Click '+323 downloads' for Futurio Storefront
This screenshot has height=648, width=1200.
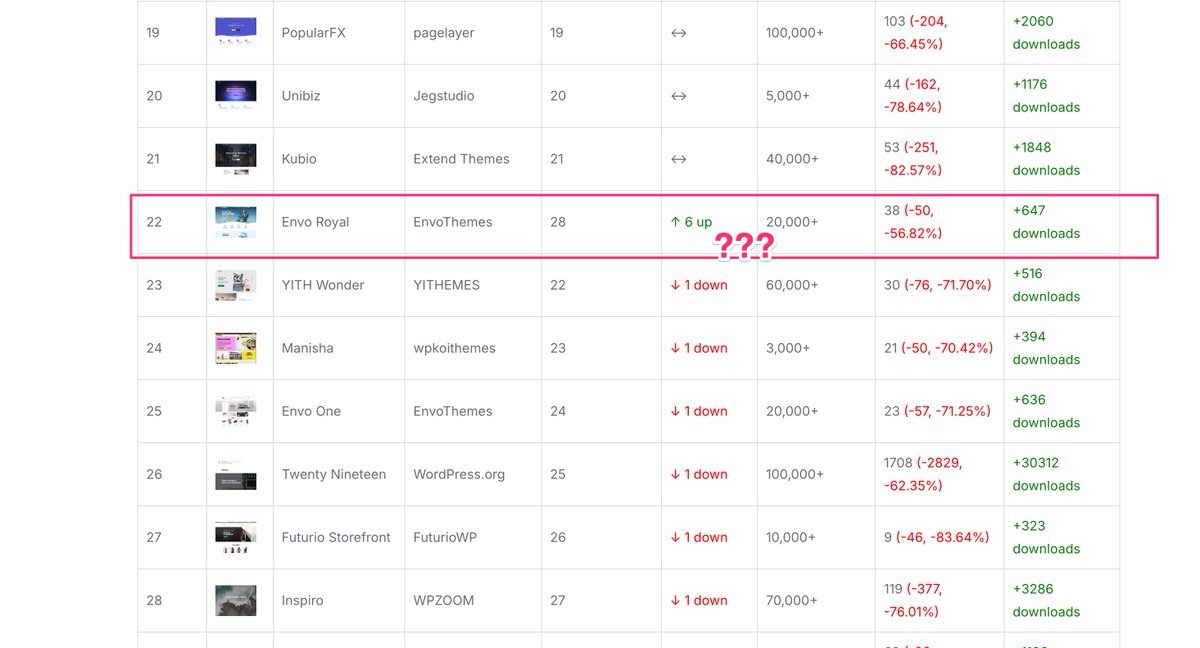[x=1046, y=537]
